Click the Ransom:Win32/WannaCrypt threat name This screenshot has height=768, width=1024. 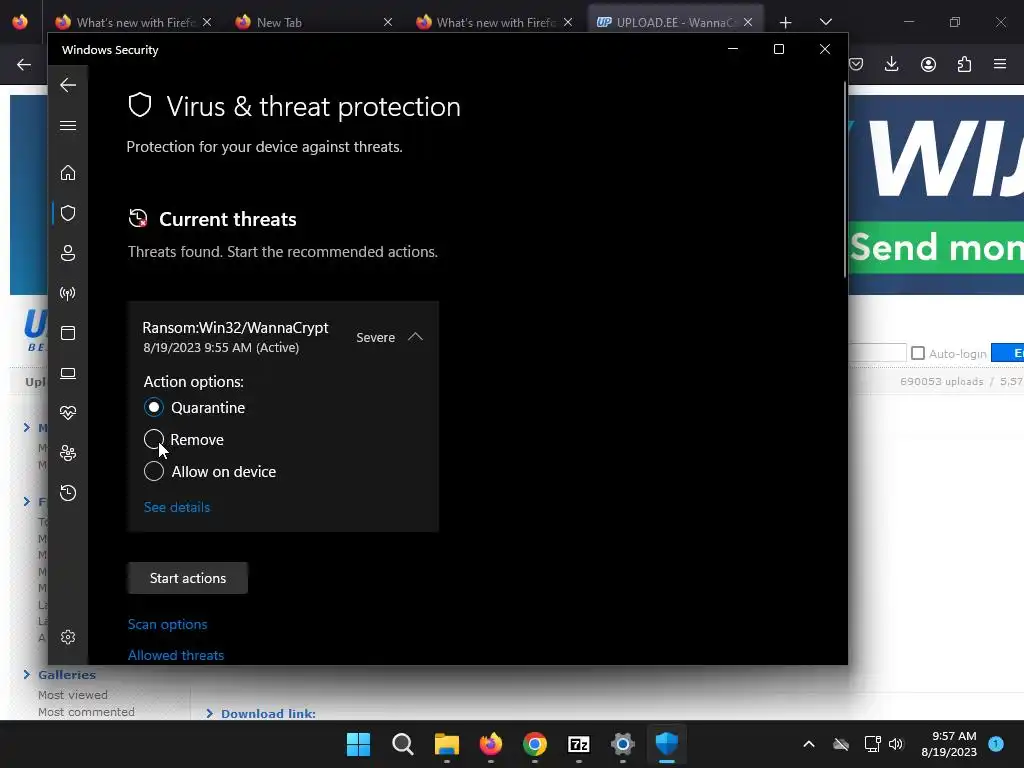click(x=235, y=328)
